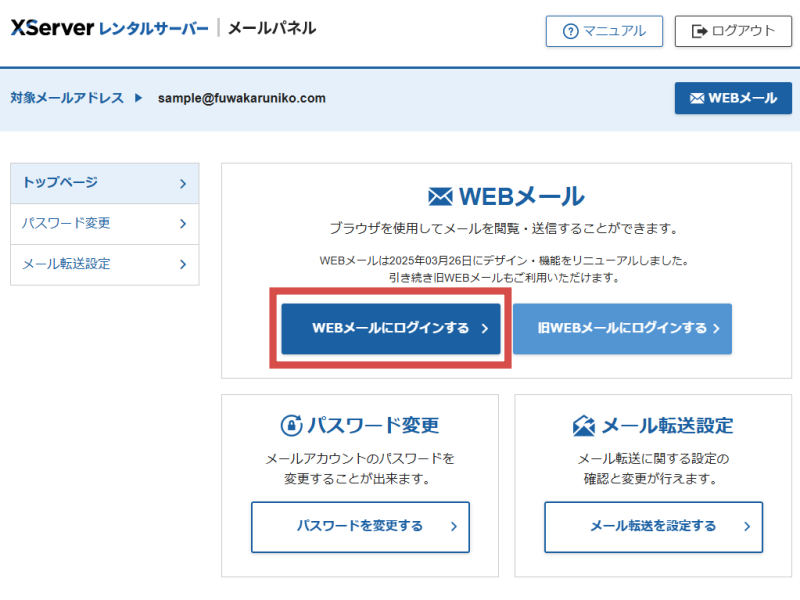Viewport: 800px width, 600px height.
Task: Click the logout door-arrow icon
Action: tap(699, 32)
